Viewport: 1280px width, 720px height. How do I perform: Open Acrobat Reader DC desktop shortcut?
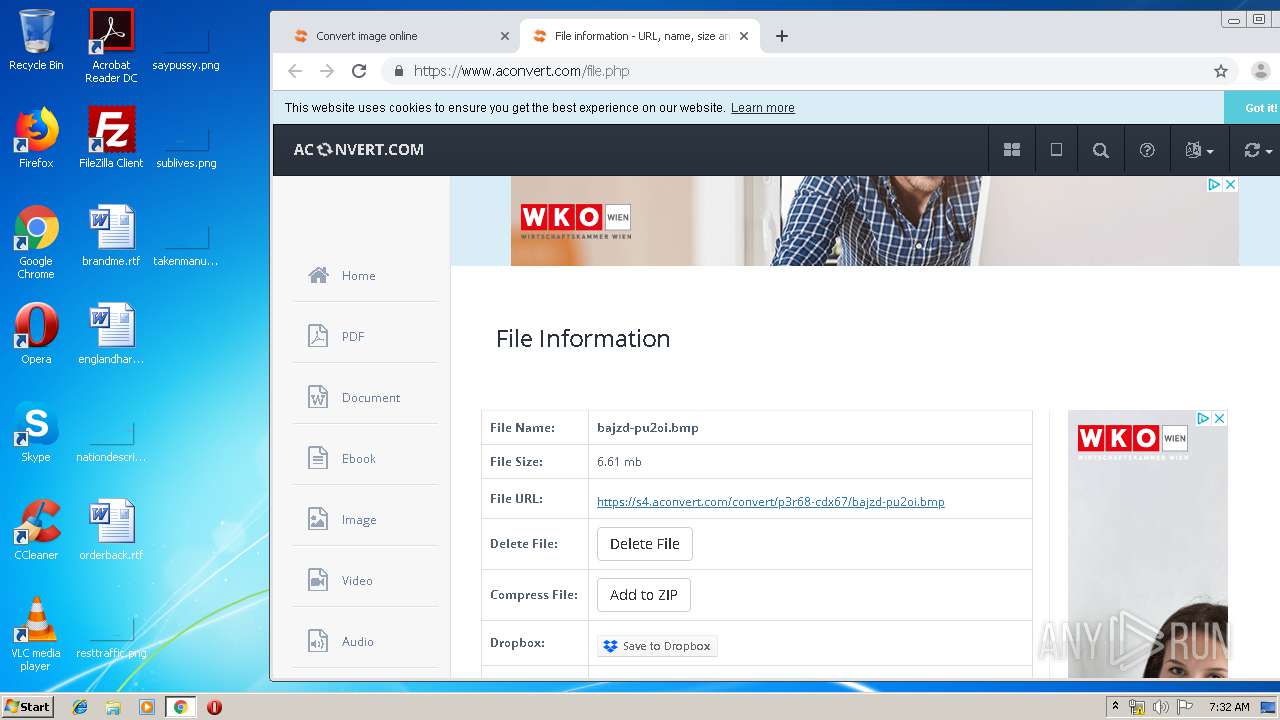point(111,46)
